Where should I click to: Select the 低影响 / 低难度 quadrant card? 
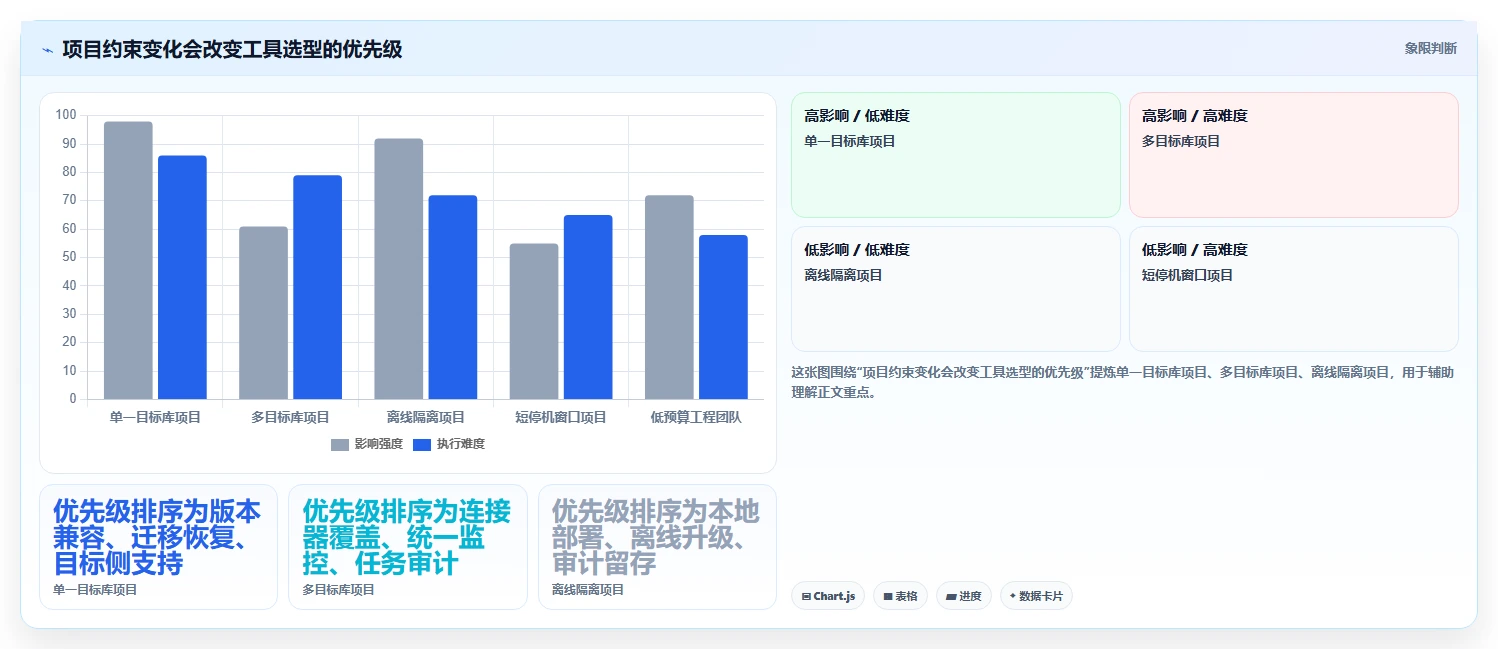coord(956,289)
